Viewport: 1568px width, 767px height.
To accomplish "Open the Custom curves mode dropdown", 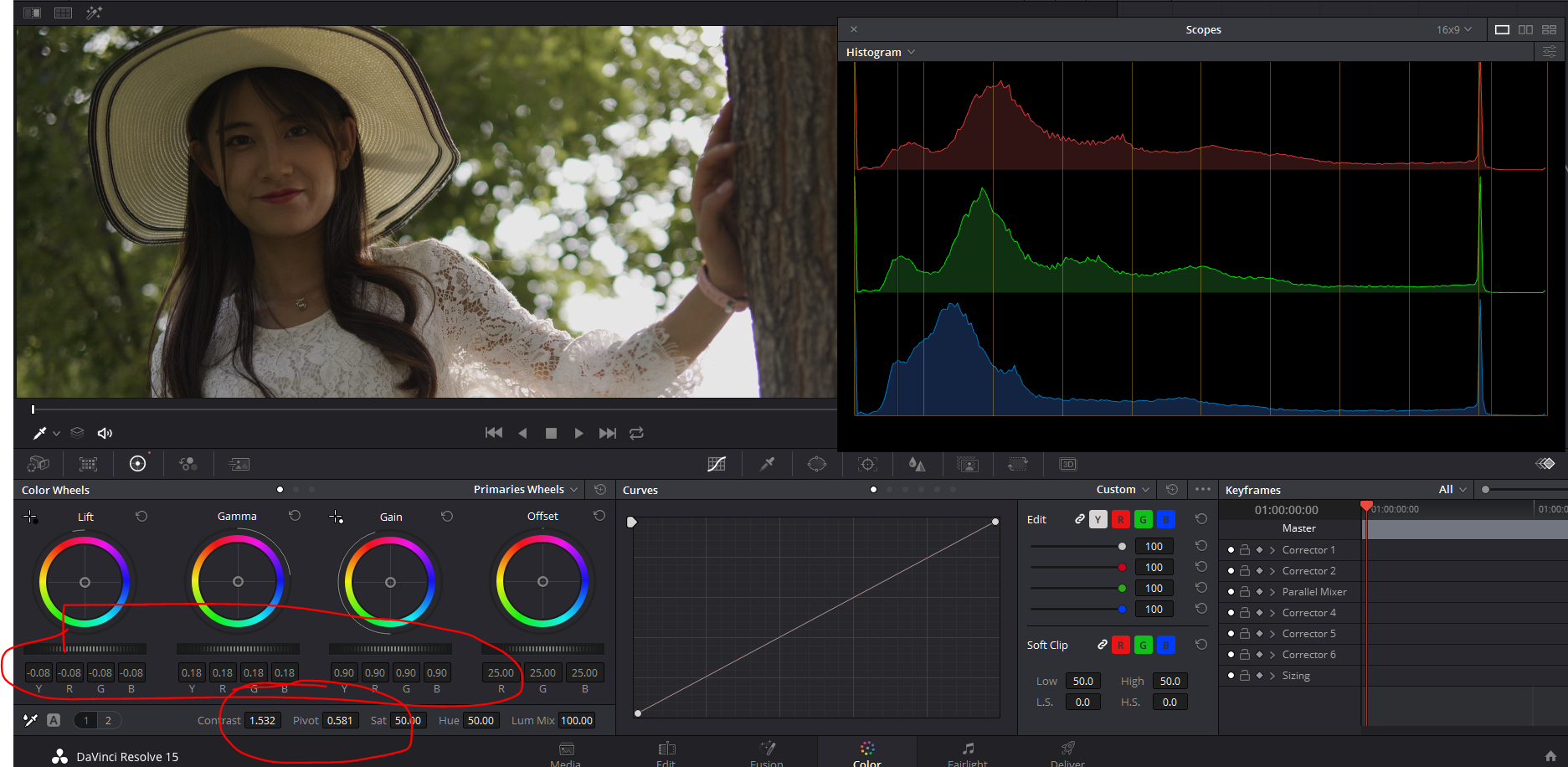I will 1123,489.
